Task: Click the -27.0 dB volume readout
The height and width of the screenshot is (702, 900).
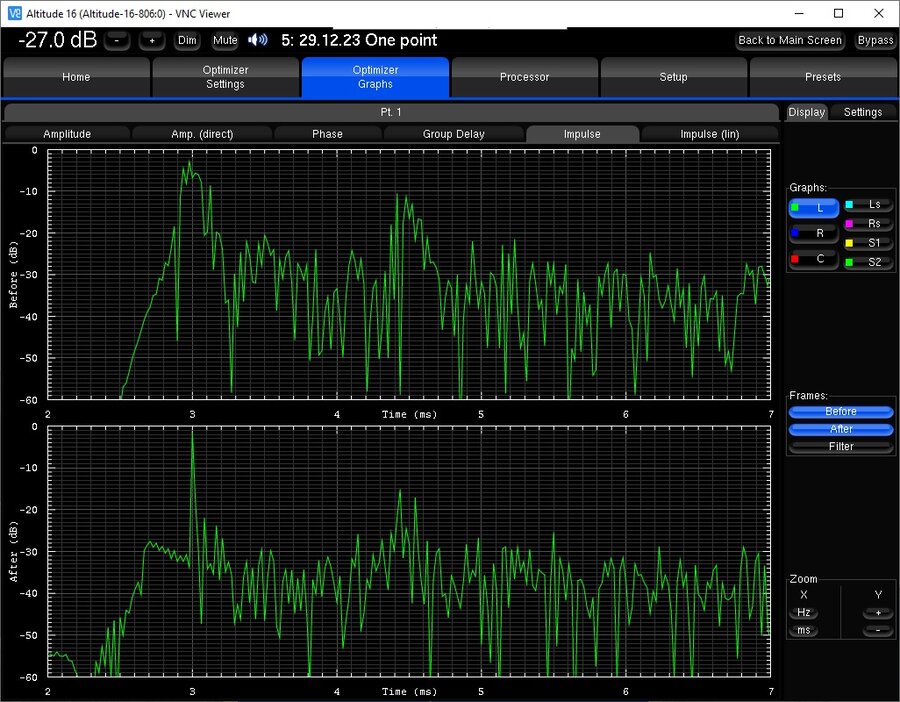Action: coord(58,40)
